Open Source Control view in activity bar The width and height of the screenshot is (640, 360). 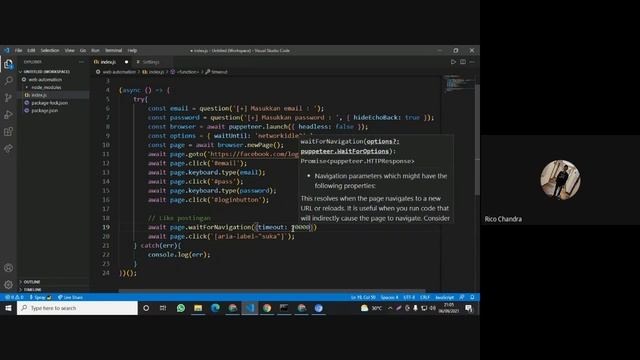(x=9, y=98)
